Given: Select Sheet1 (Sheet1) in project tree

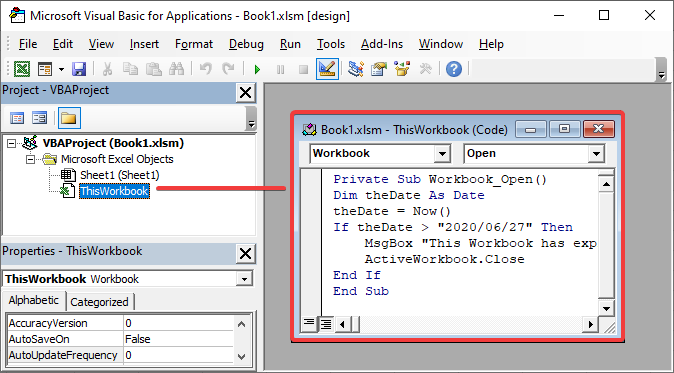Looking at the screenshot, I should [x=119, y=175].
